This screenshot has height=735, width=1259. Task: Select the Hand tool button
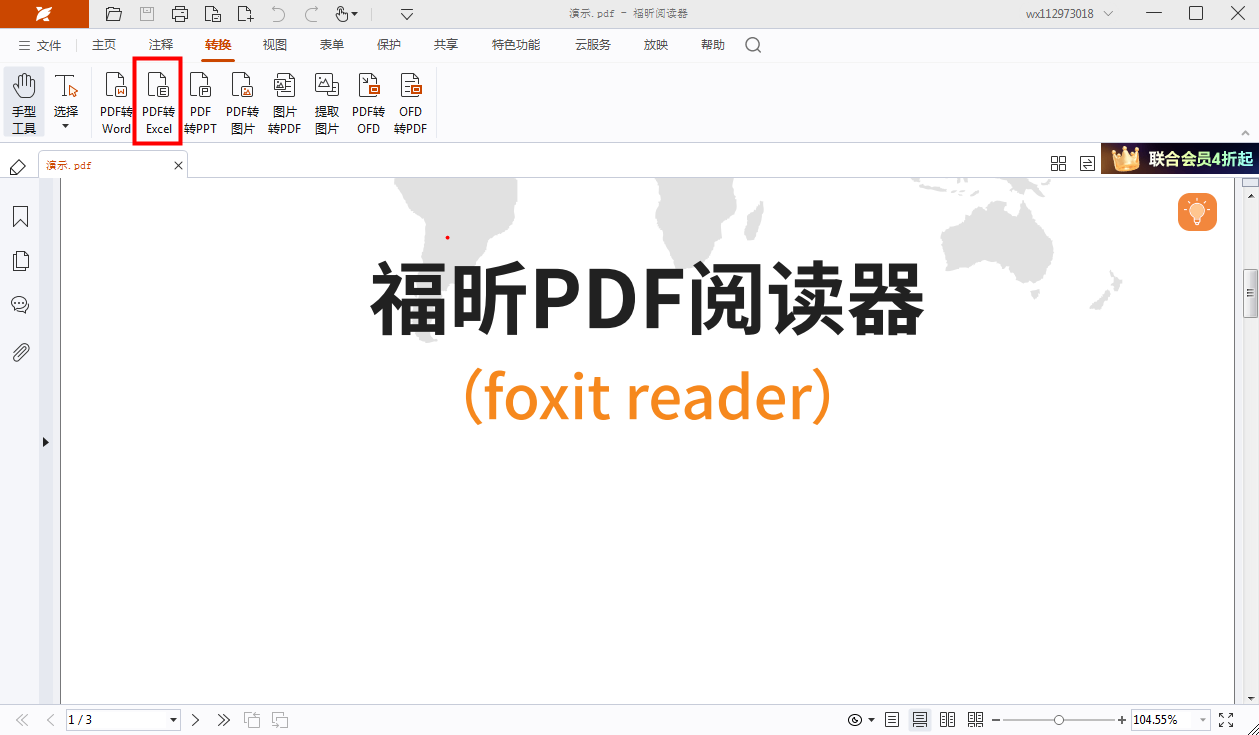(x=24, y=103)
